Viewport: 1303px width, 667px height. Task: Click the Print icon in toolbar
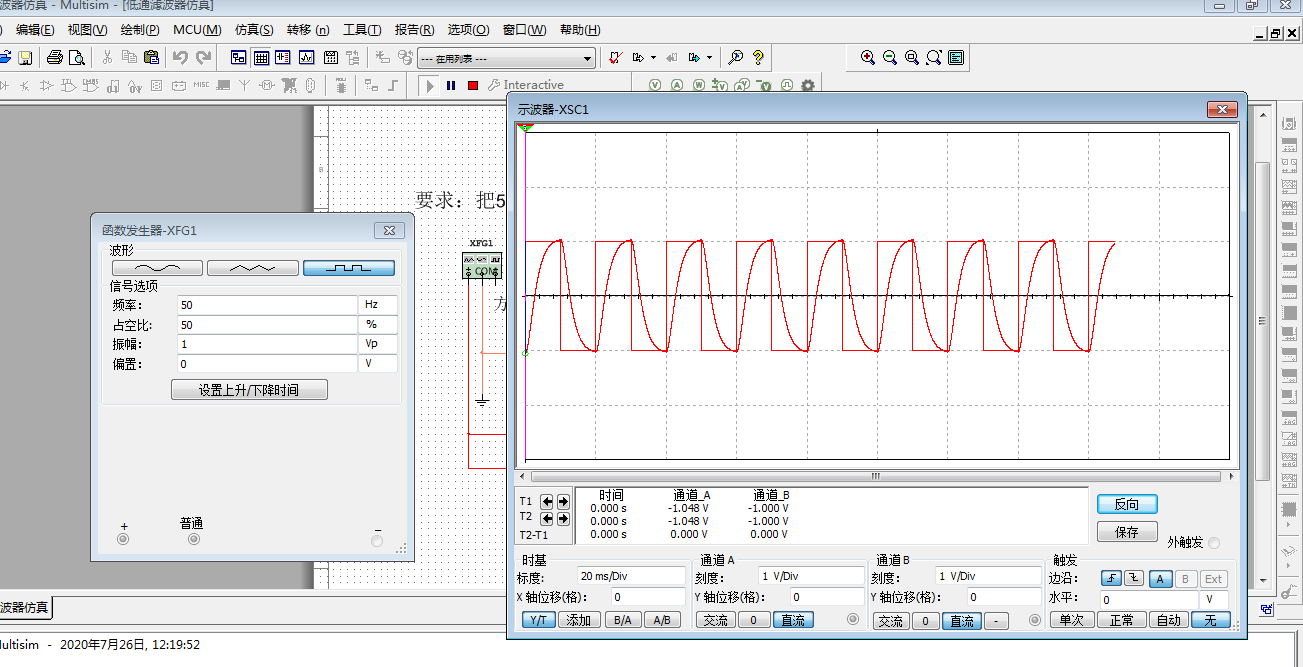point(55,57)
